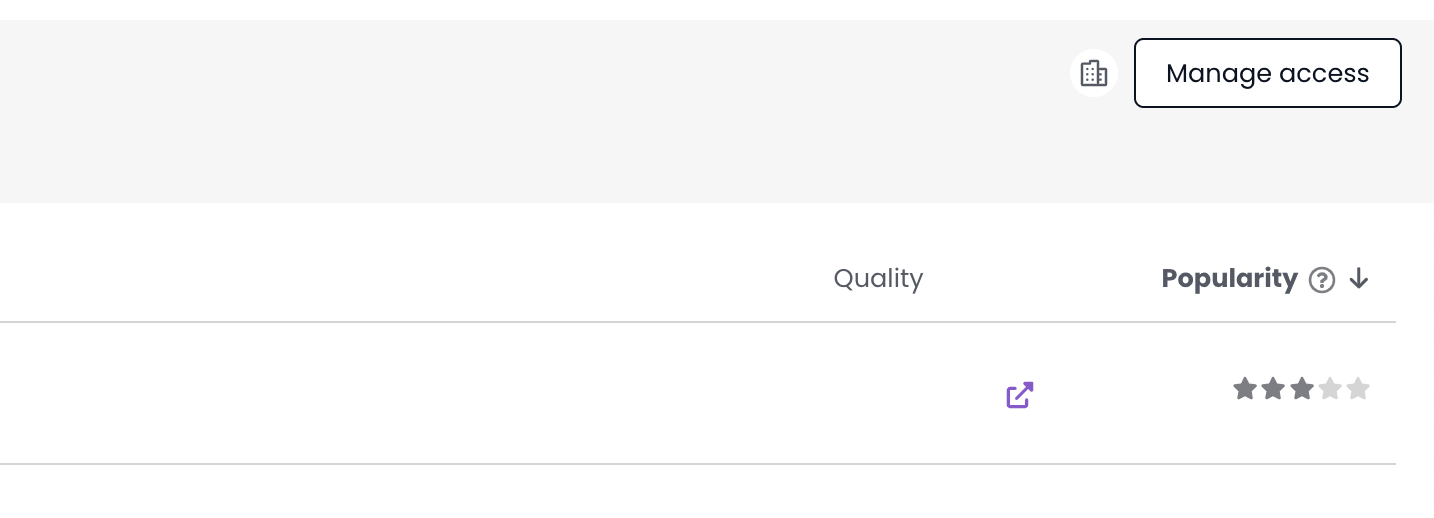Click the gray banner beside building icon

700,73
